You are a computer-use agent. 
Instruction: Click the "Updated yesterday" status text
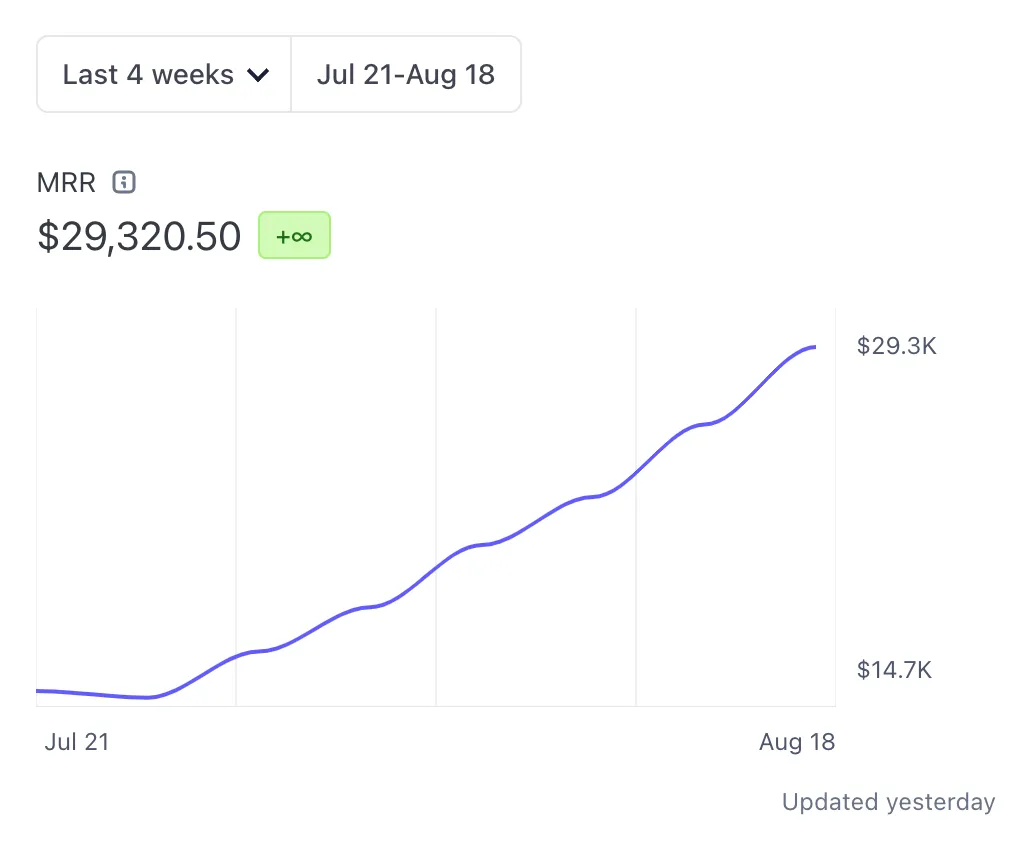[x=888, y=802]
